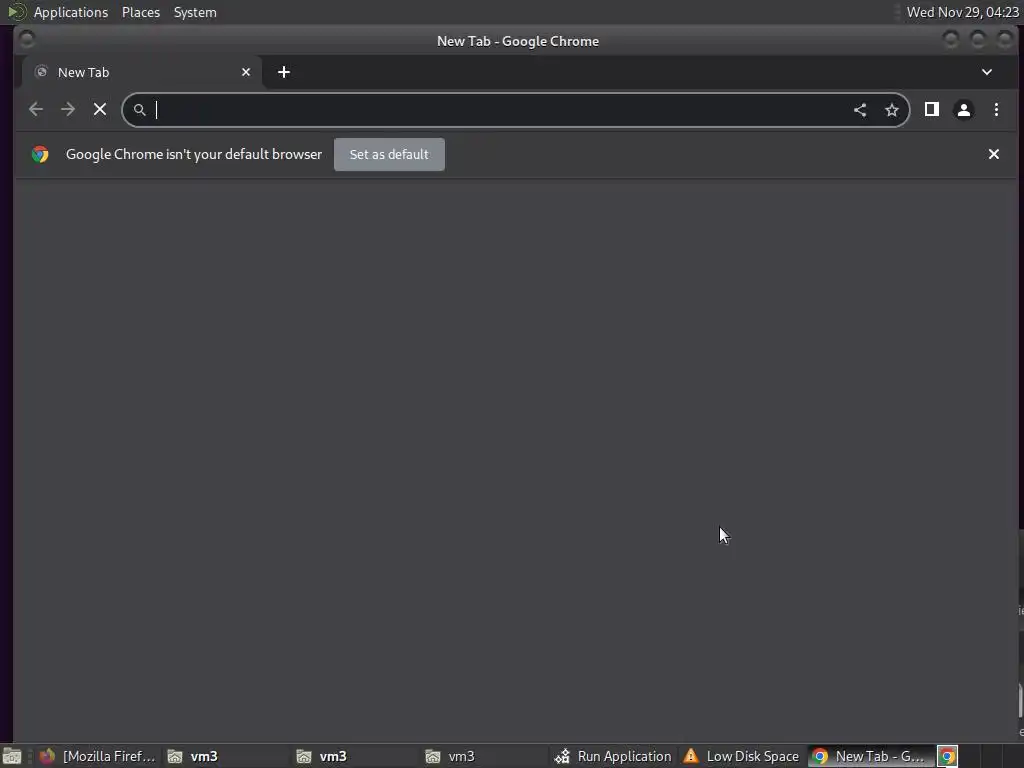Click the Chrome logo in infobar
Image resolution: width=1024 pixels, height=768 pixels.
40,154
